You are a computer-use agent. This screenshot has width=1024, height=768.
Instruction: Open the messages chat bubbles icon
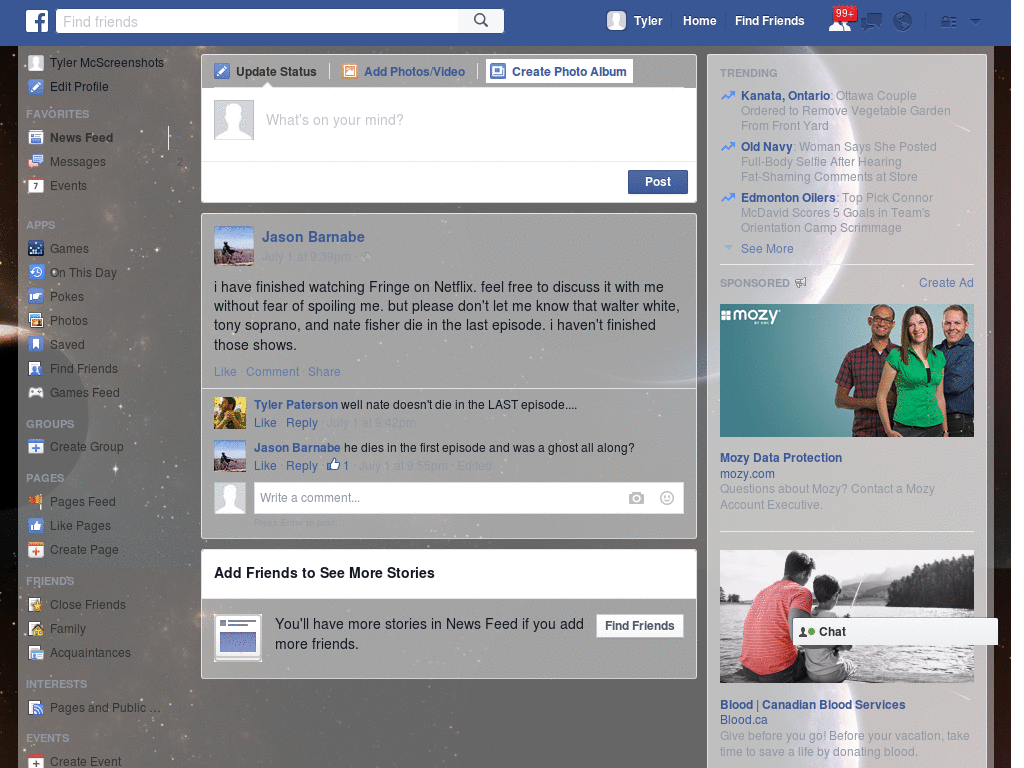[x=871, y=22]
